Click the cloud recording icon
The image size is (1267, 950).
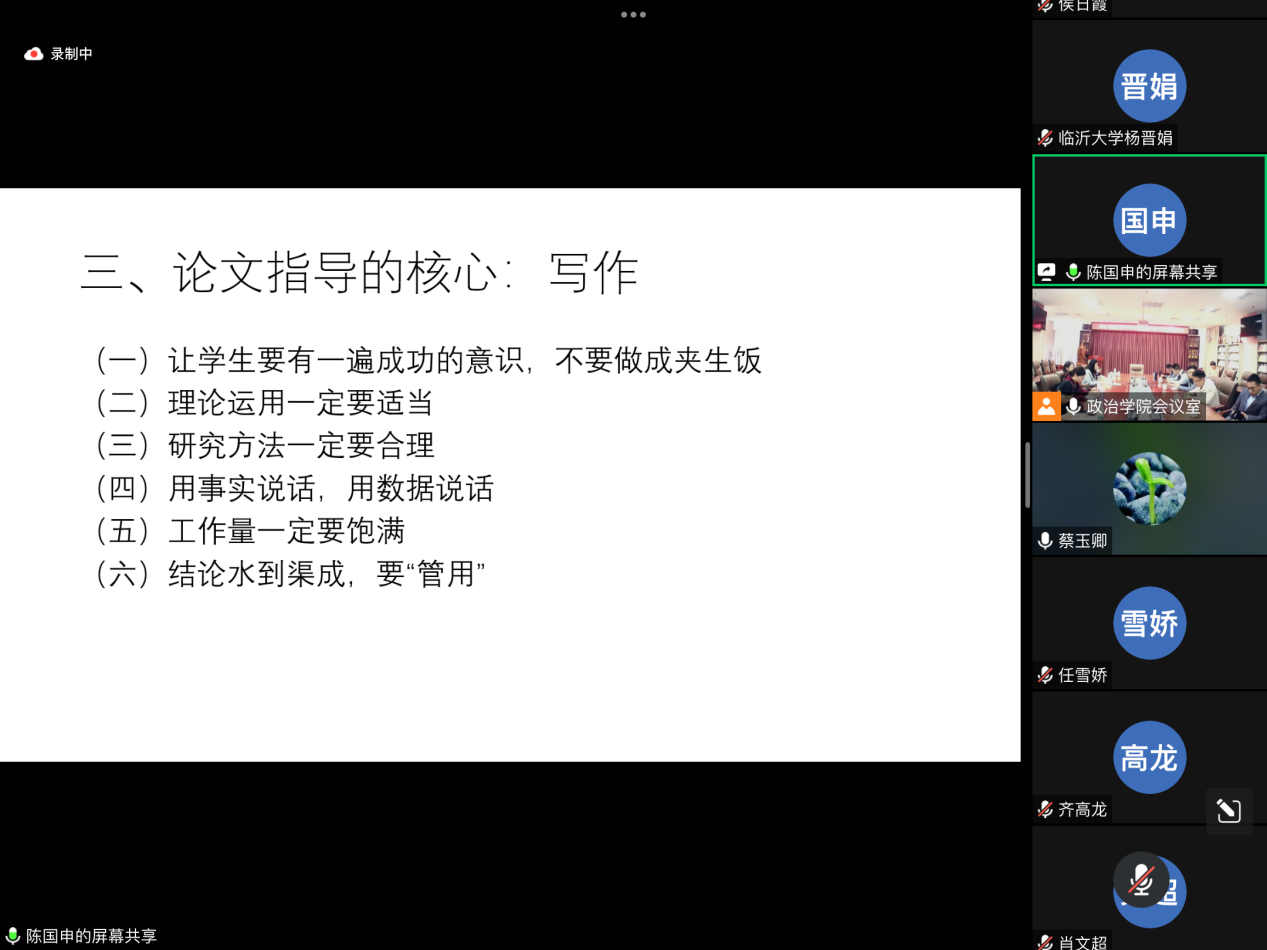[34, 54]
